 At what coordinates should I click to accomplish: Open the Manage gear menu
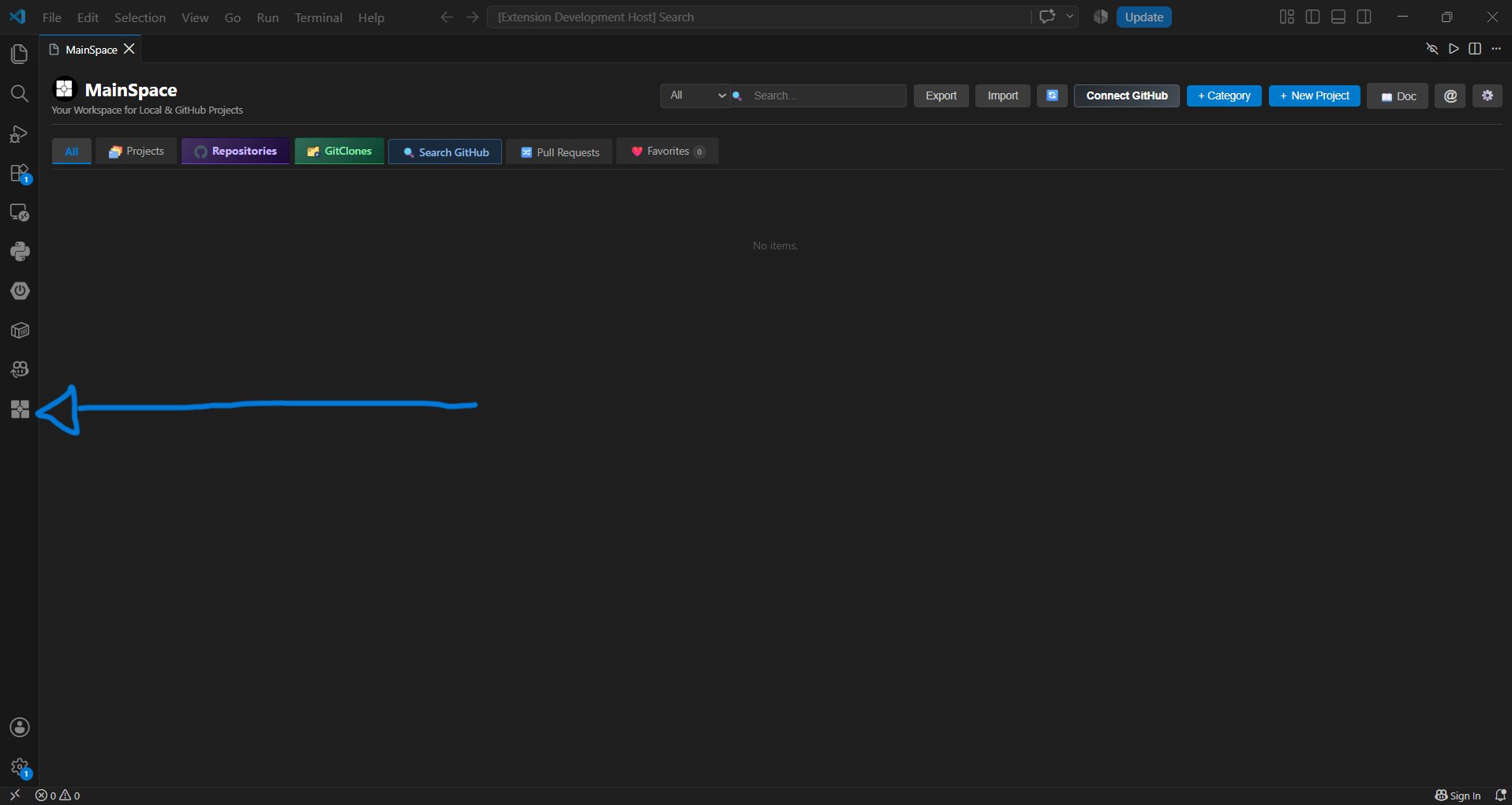[x=20, y=767]
